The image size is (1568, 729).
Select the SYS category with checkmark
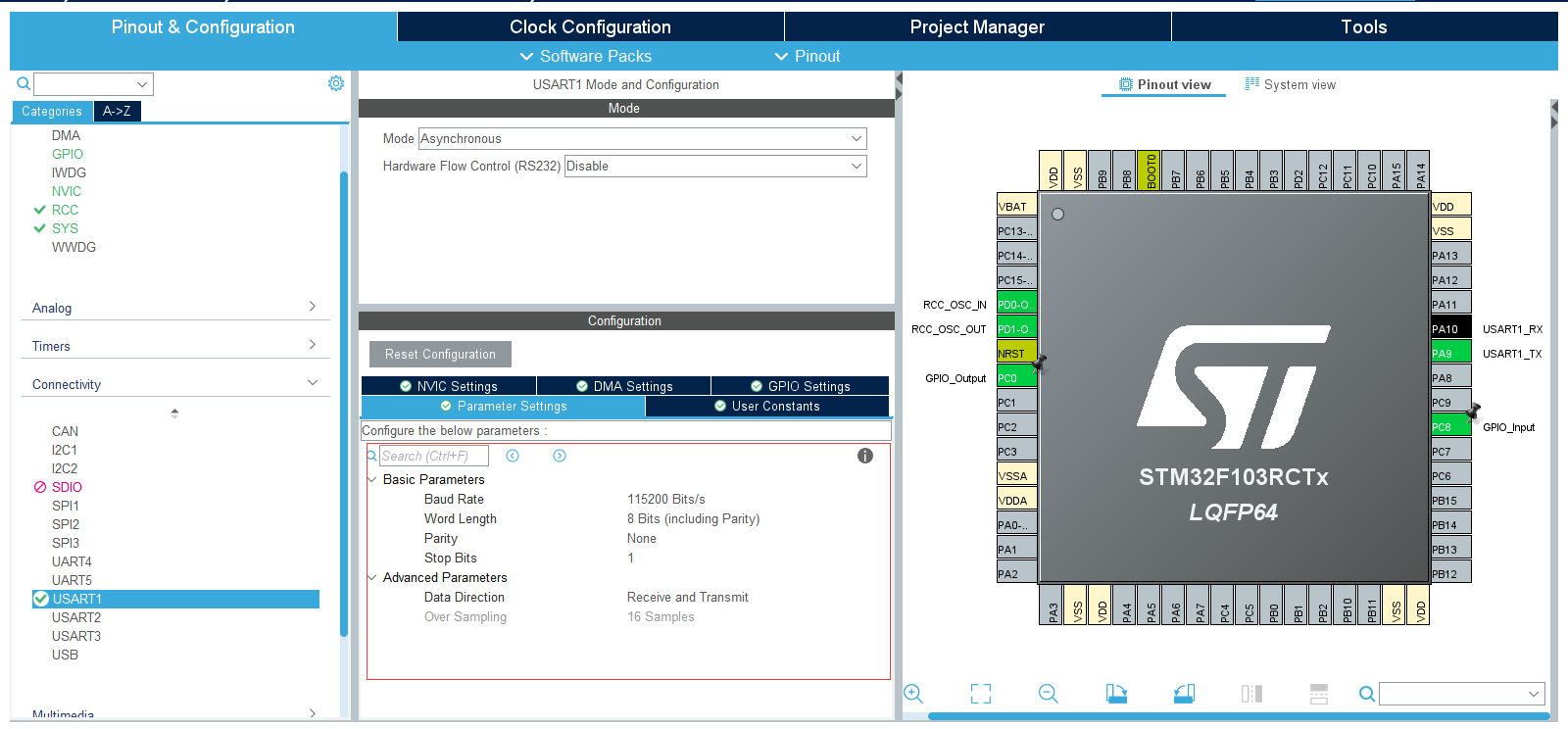[65, 228]
